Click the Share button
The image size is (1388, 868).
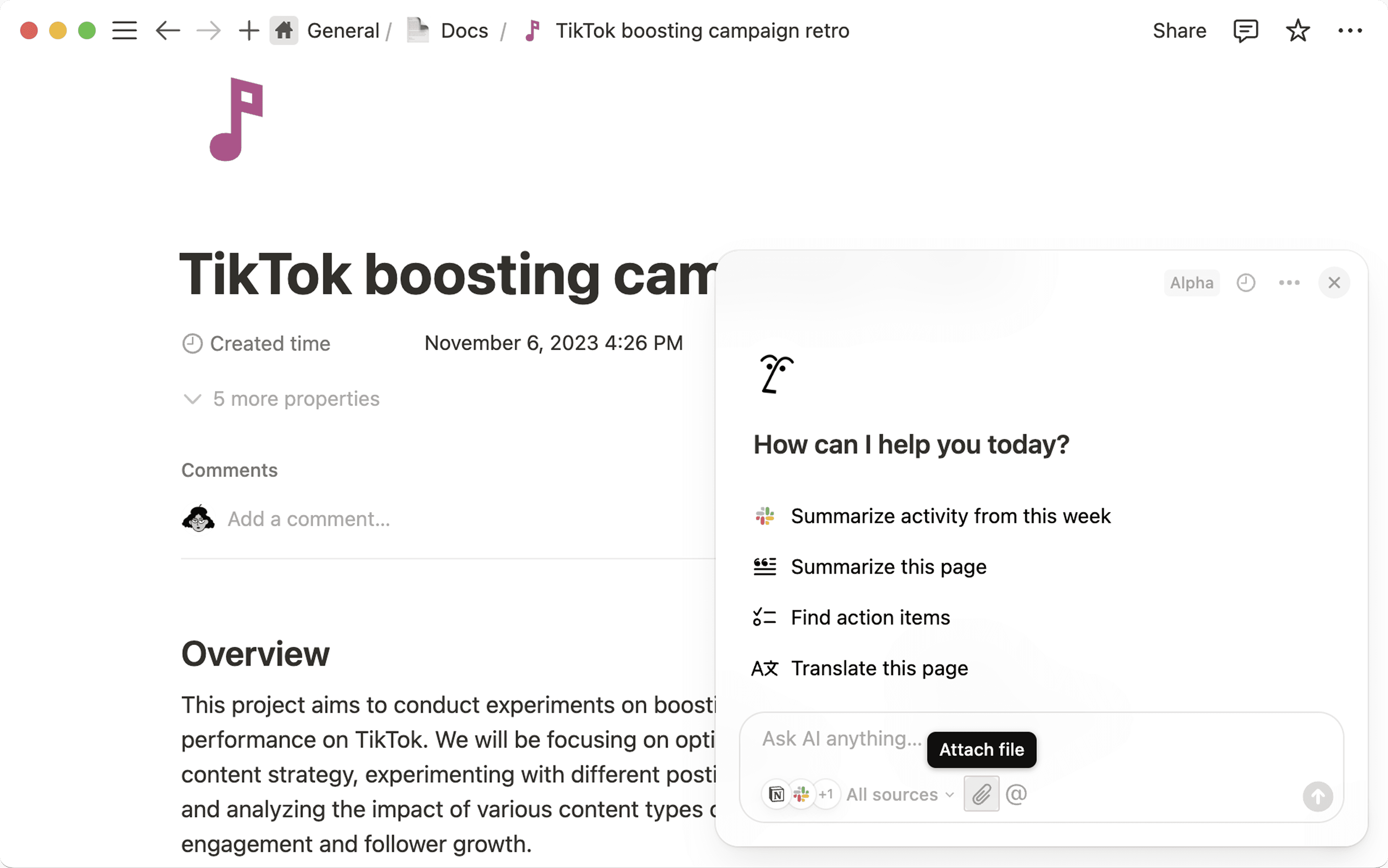point(1179,30)
